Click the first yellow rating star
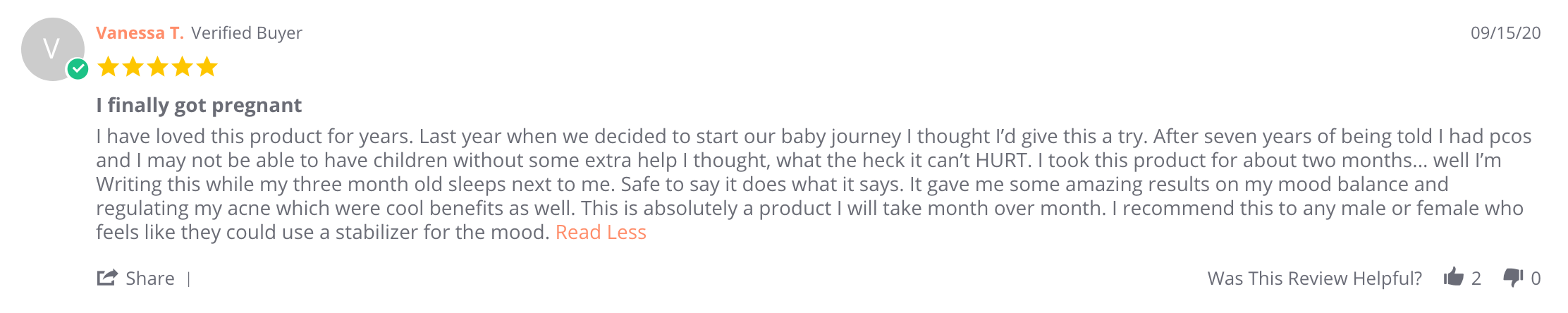The image size is (1568, 313). click(x=109, y=68)
